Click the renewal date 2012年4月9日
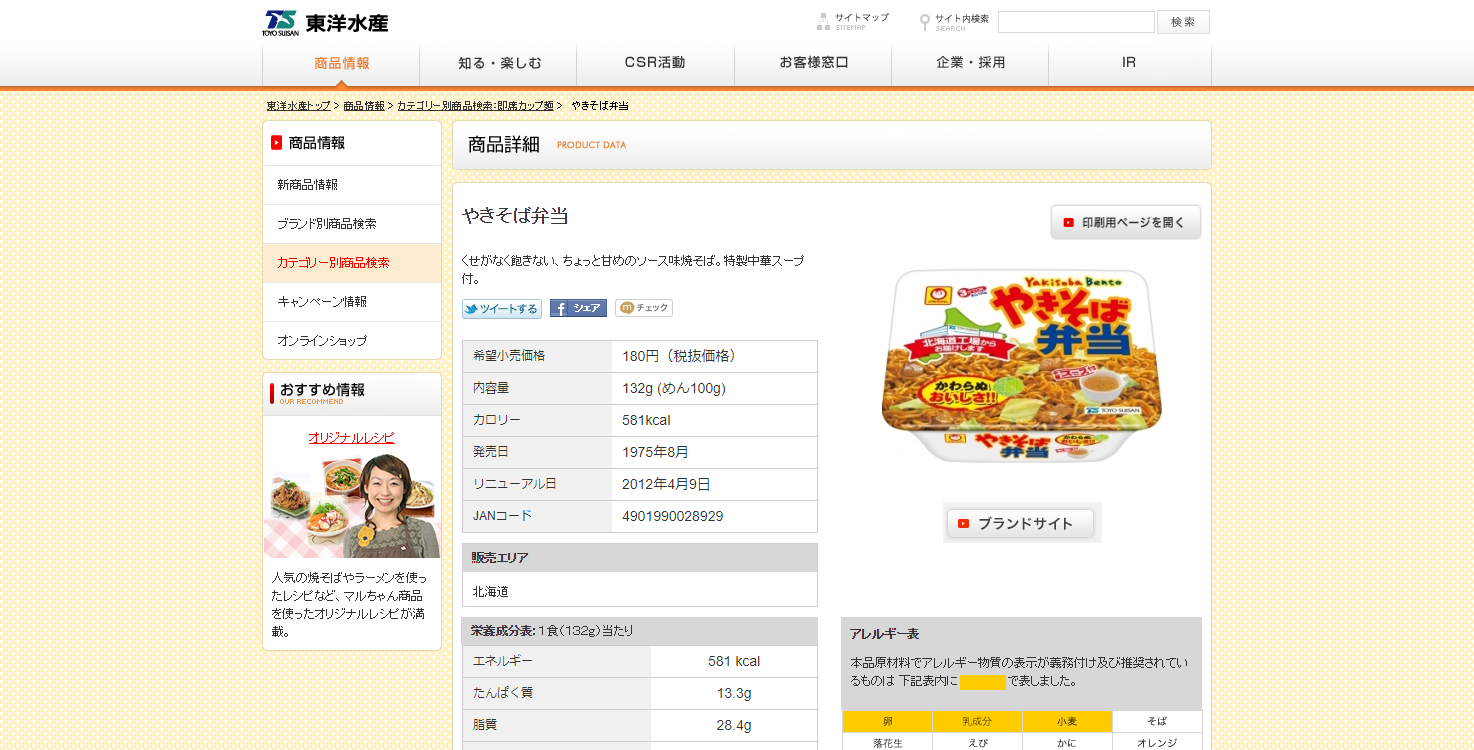Image resolution: width=1474 pixels, height=750 pixels. click(x=666, y=484)
